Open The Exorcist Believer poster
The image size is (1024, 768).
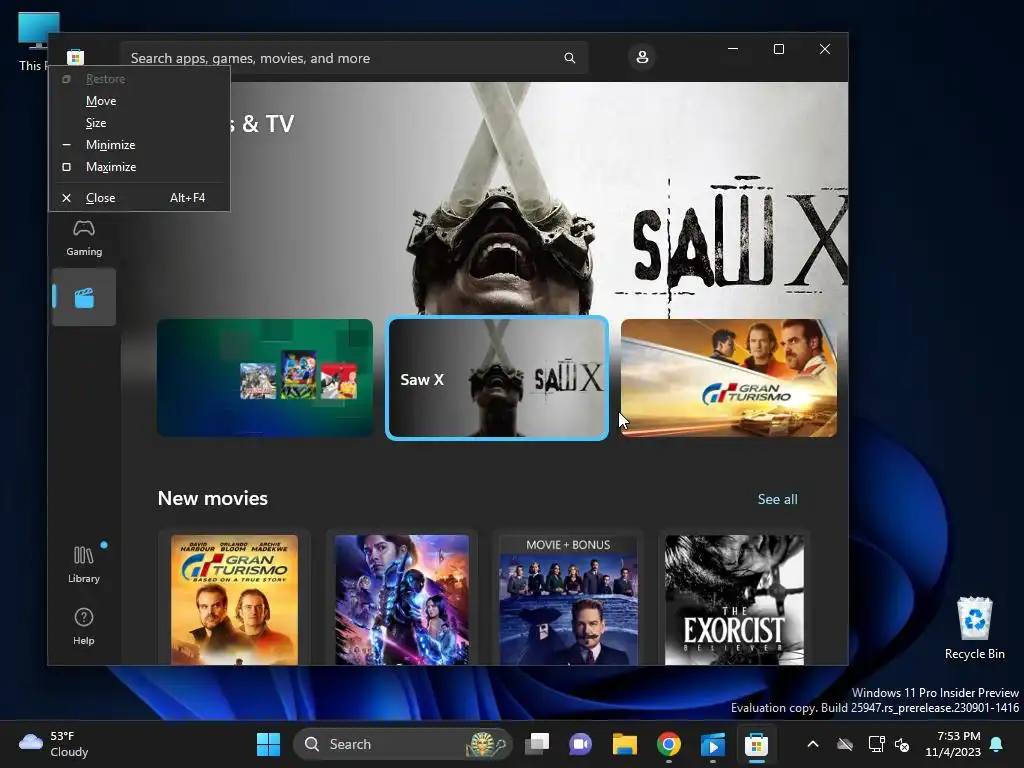click(x=734, y=600)
